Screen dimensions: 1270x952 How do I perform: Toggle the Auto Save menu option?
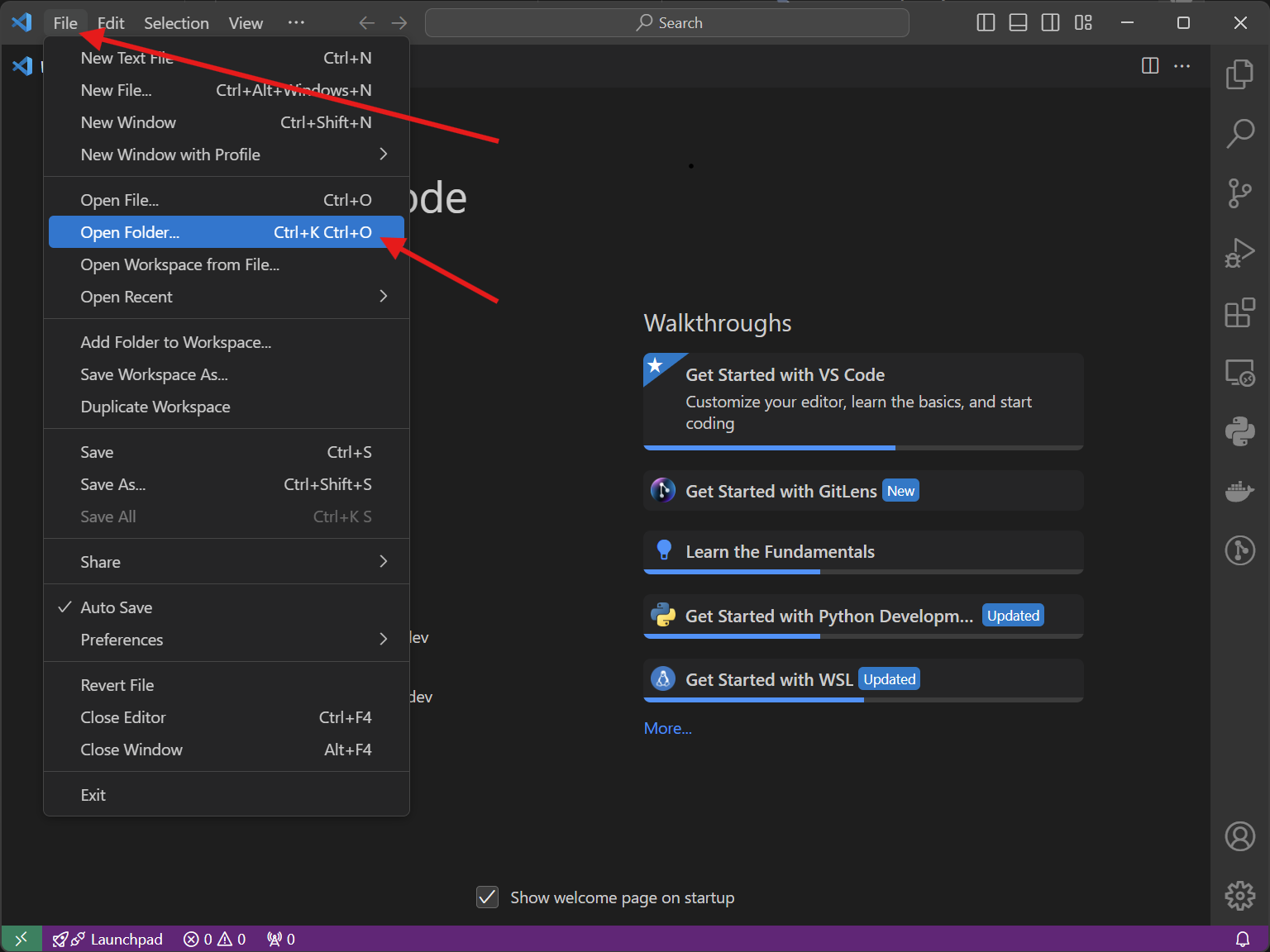(x=117, y=607)
